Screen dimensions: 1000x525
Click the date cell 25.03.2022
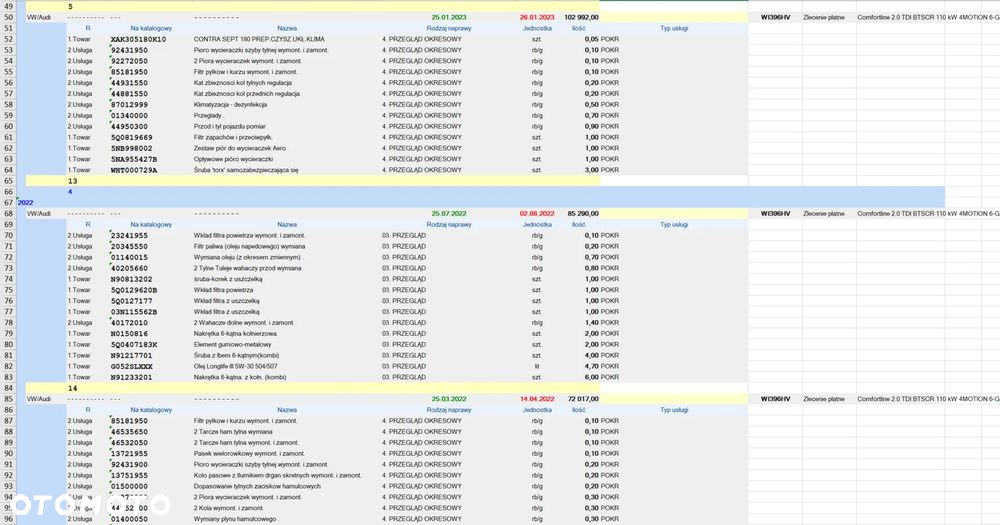point(449,399)
